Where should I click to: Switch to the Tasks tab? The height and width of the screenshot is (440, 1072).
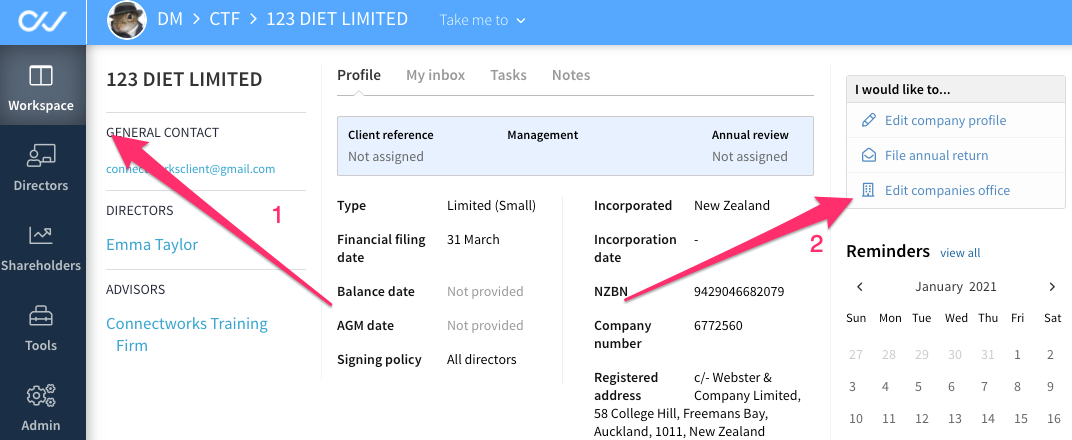click(x=509, y=75)
